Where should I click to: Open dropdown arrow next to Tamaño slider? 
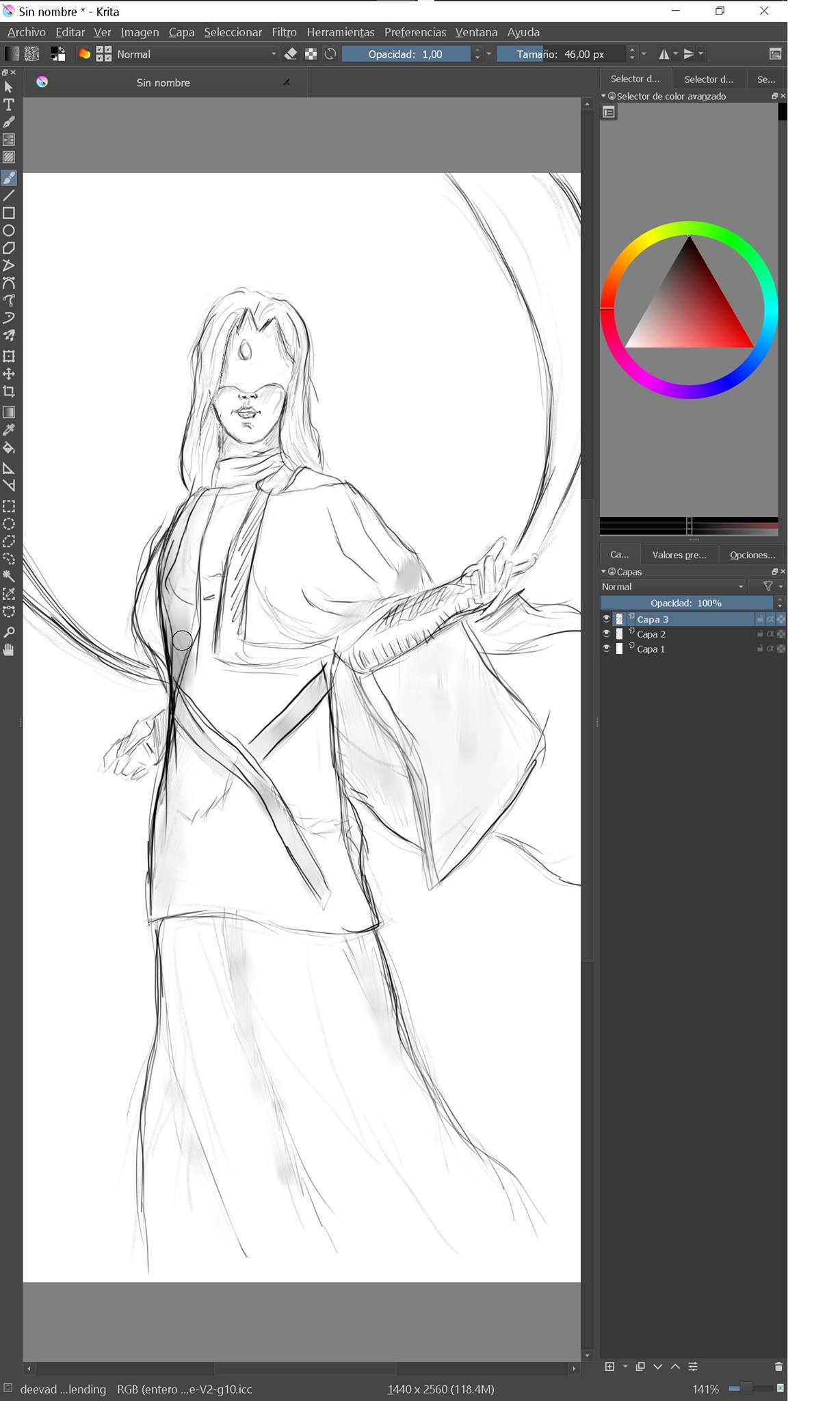coord(644,54)
